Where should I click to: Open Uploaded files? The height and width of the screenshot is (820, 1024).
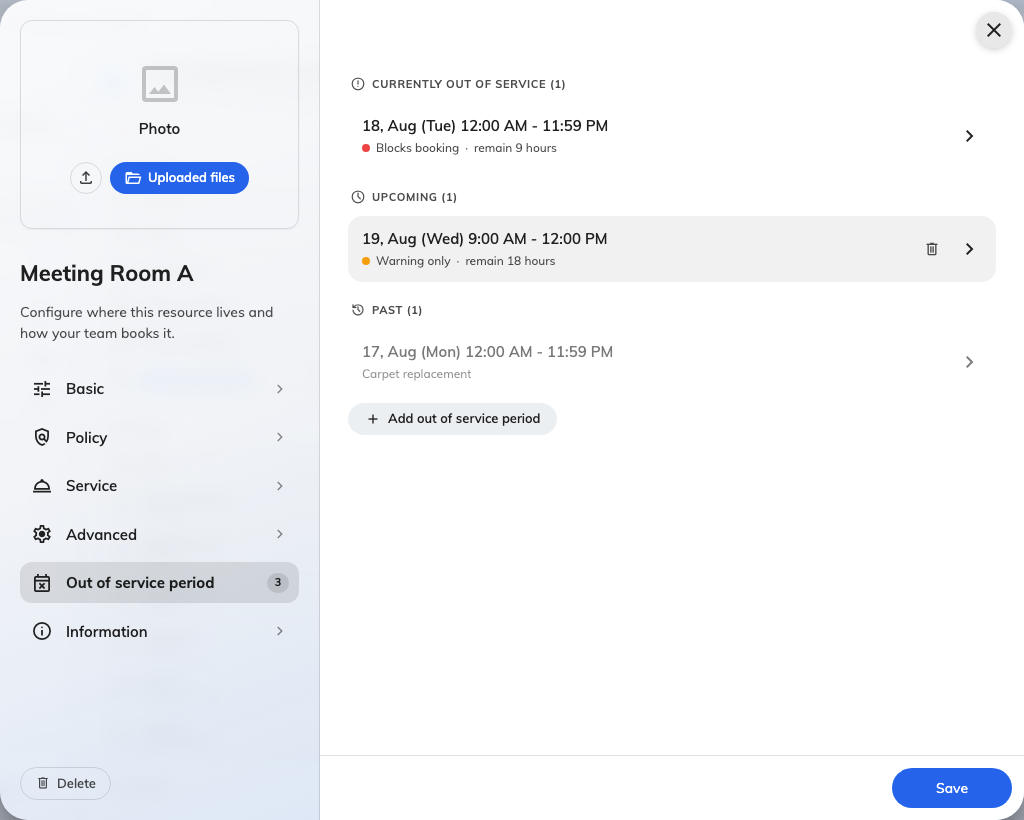coord(180,178)
